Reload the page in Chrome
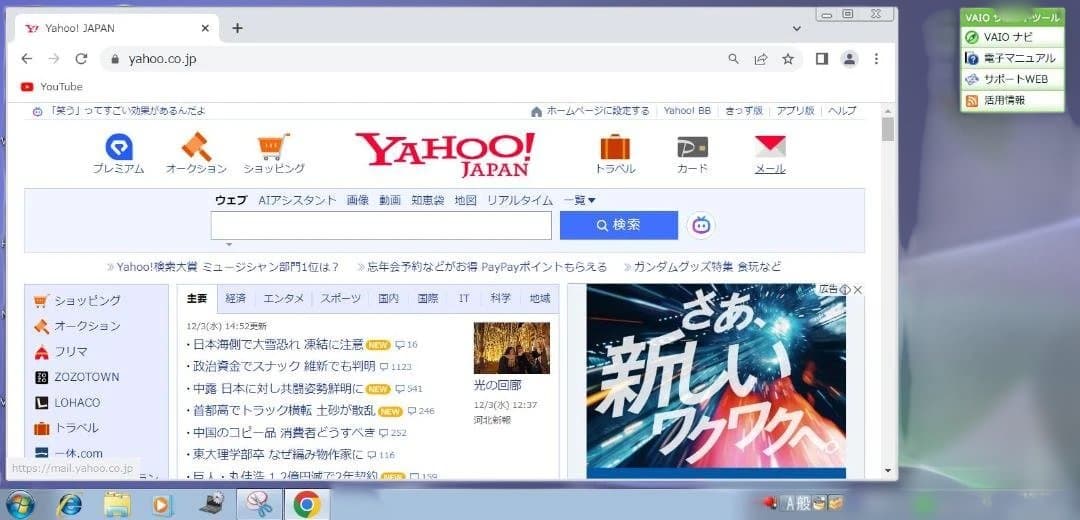 pos(81,59)
